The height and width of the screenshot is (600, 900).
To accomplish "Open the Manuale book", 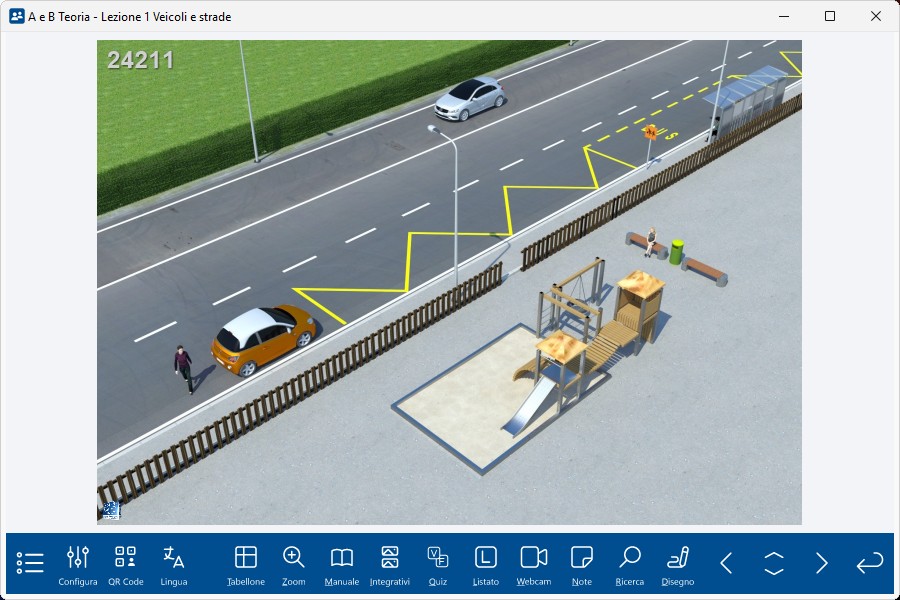I will tap(342, 565).
